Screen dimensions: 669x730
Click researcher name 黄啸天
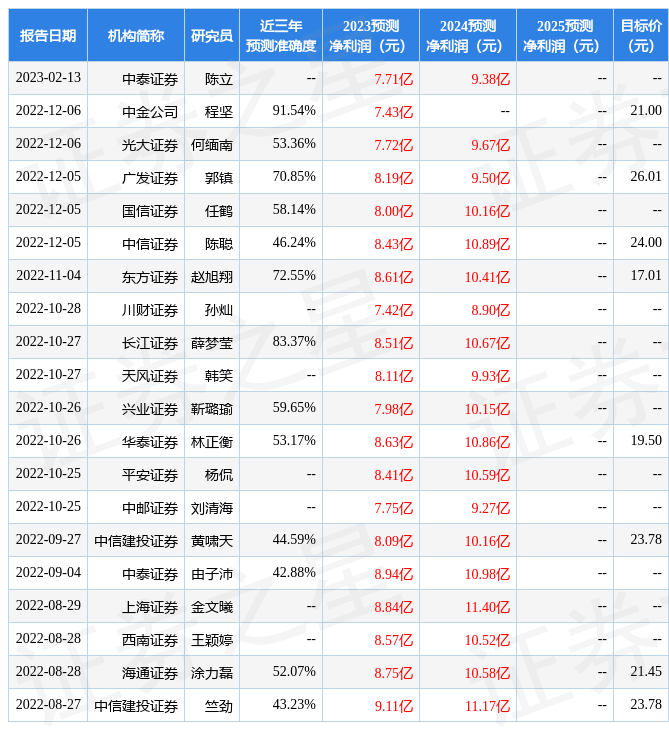coord(212,541)
